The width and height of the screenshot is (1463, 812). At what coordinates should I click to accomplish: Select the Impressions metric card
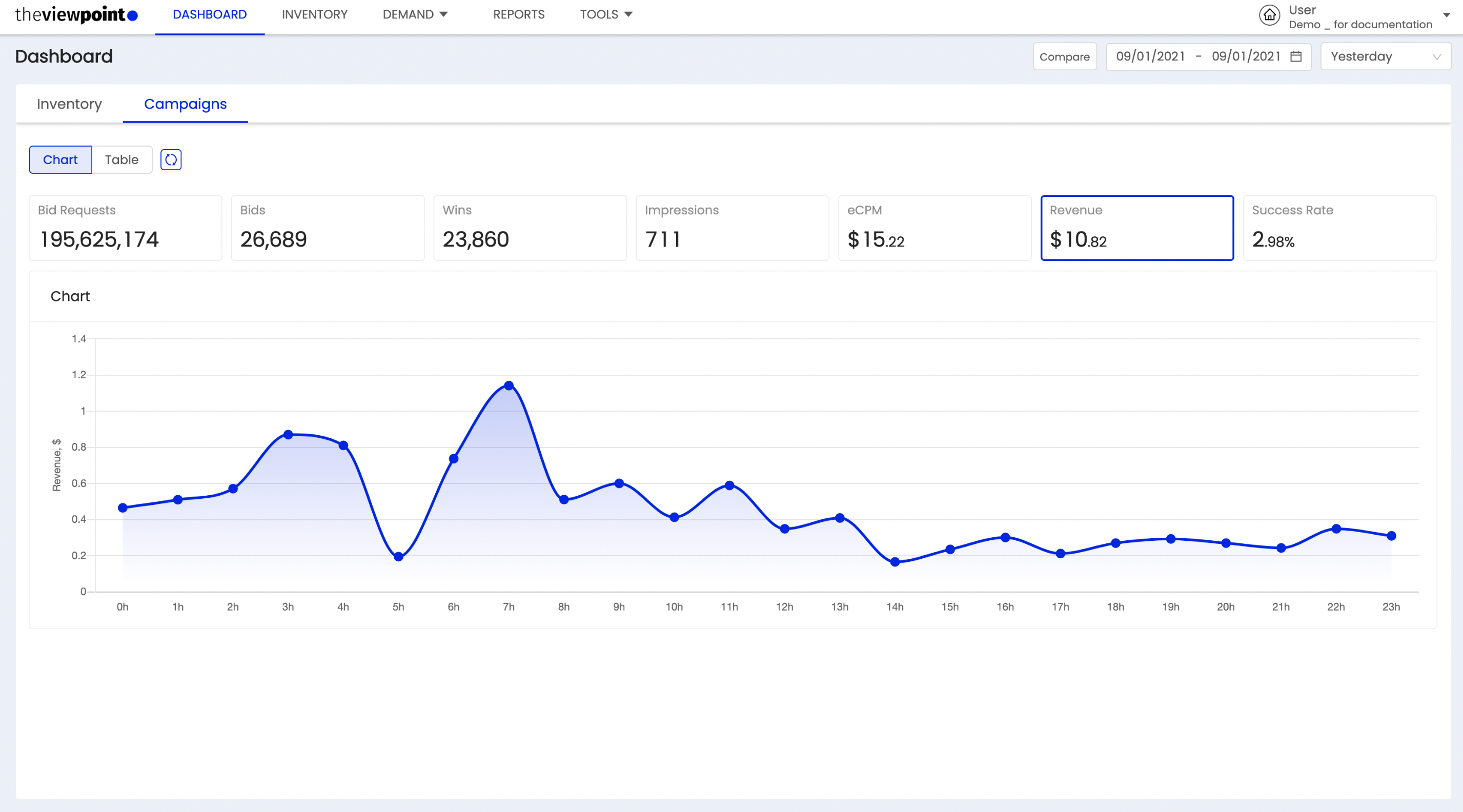point(733,228)
